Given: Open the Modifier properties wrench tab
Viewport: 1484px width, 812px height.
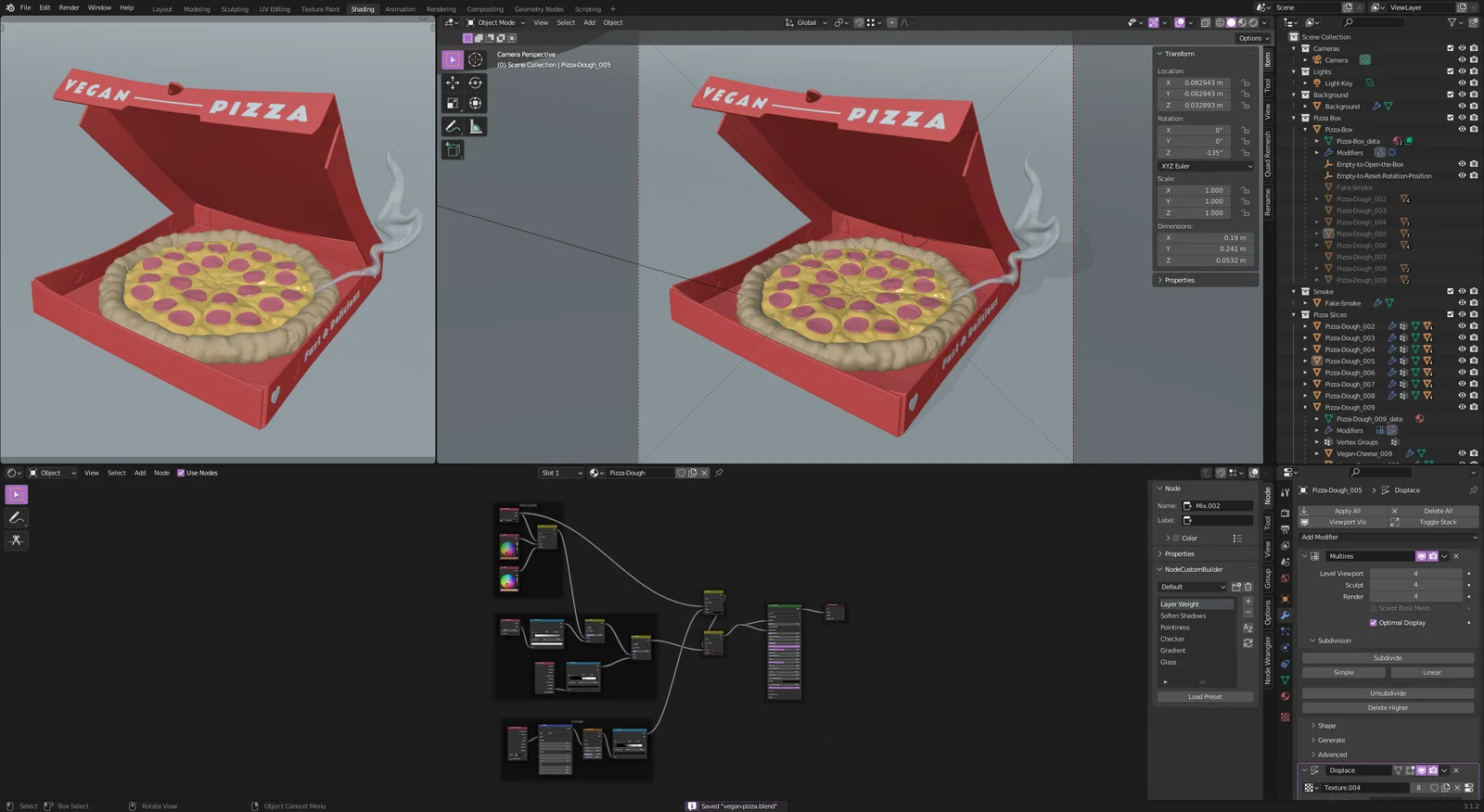Looking at the screenshot, I should (x=1285, y=615).
